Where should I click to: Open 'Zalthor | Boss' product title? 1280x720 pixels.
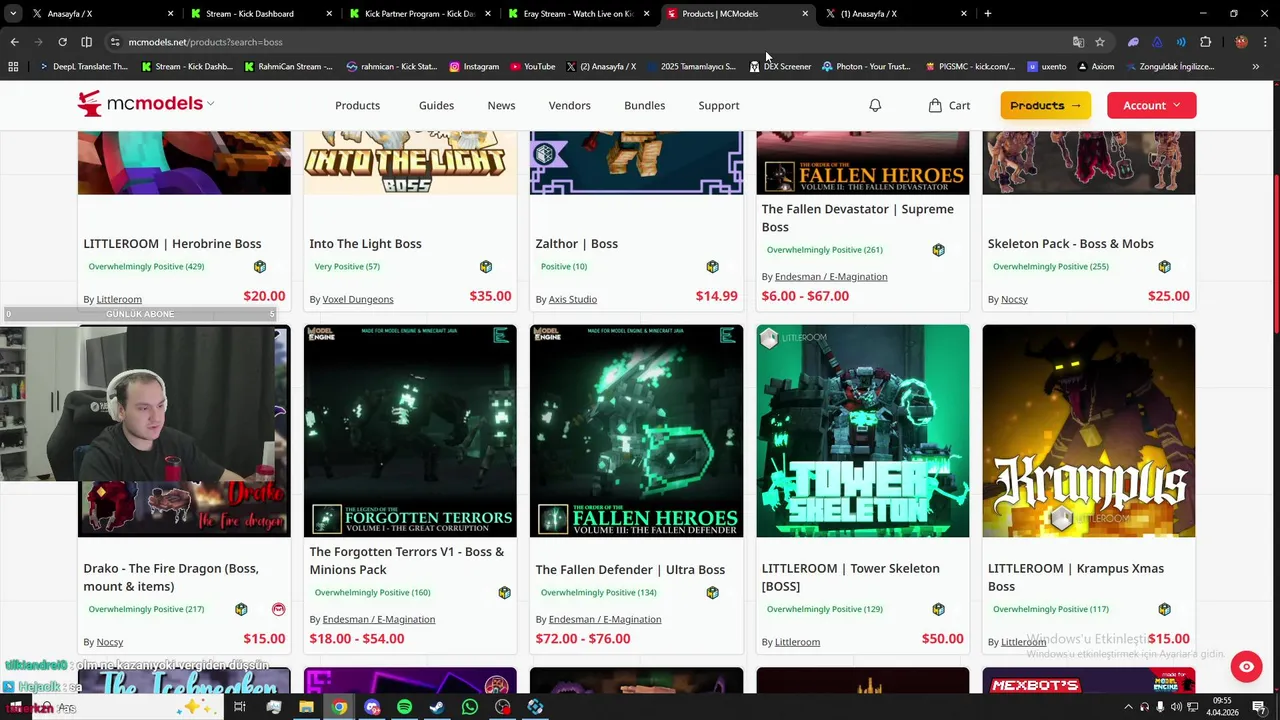pos(576,243)
